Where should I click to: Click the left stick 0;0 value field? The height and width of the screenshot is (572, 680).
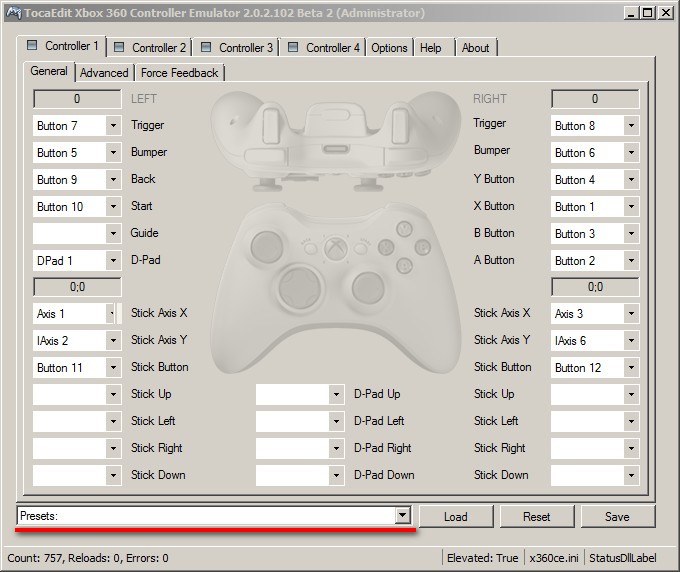tap(77, 287)
